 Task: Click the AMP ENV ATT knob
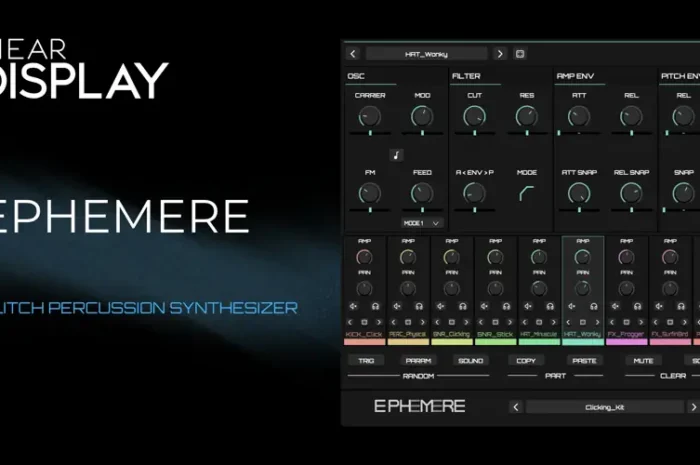tap(579, 117)
